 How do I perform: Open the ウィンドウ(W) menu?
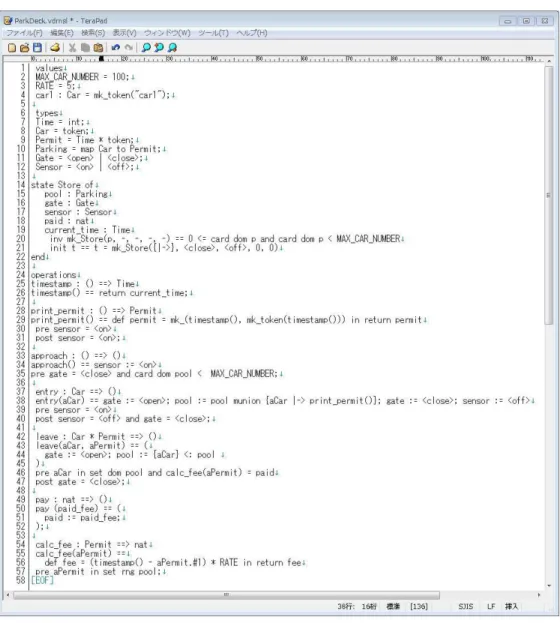167,33
